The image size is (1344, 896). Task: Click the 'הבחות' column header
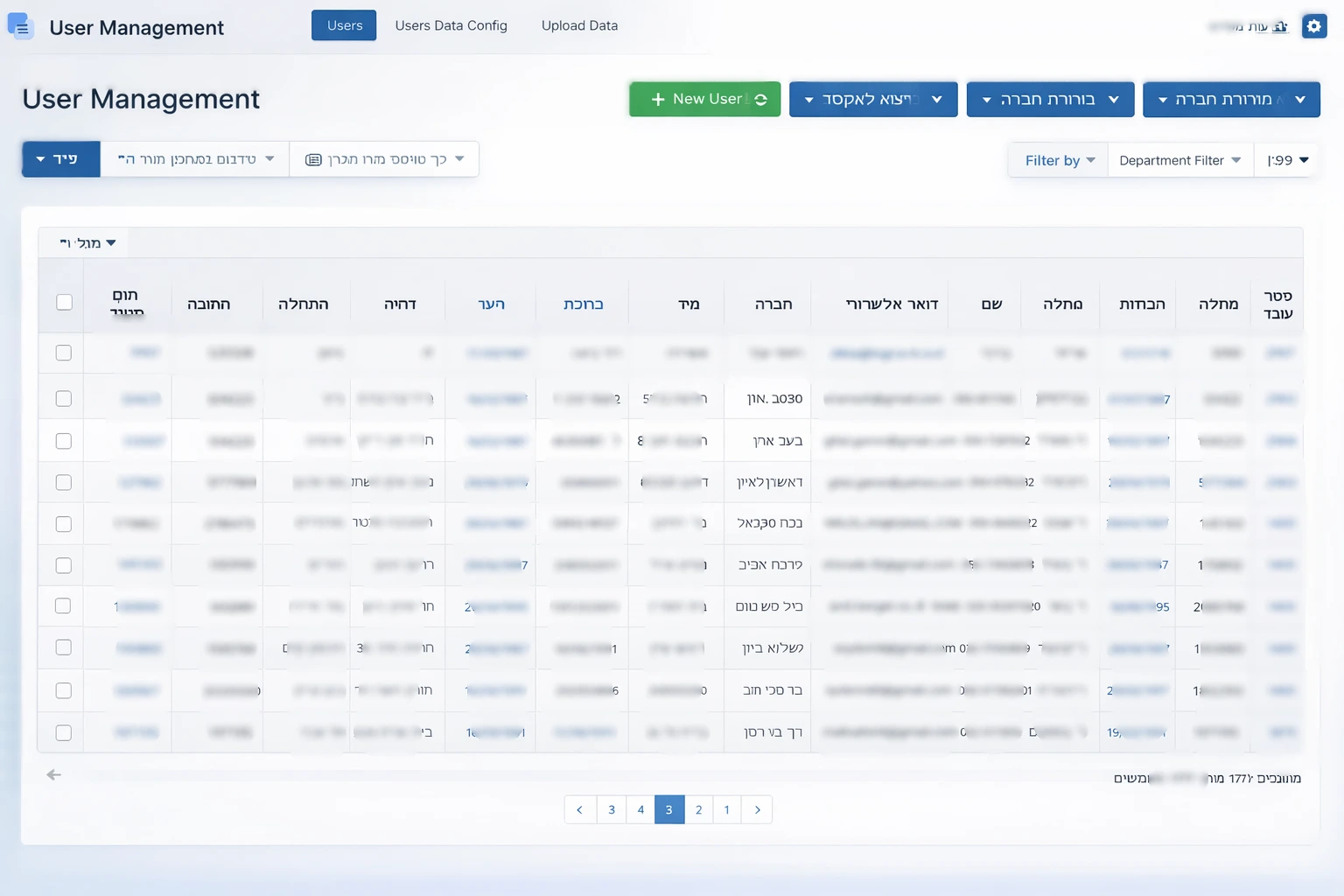click(x=1142, y=304)
